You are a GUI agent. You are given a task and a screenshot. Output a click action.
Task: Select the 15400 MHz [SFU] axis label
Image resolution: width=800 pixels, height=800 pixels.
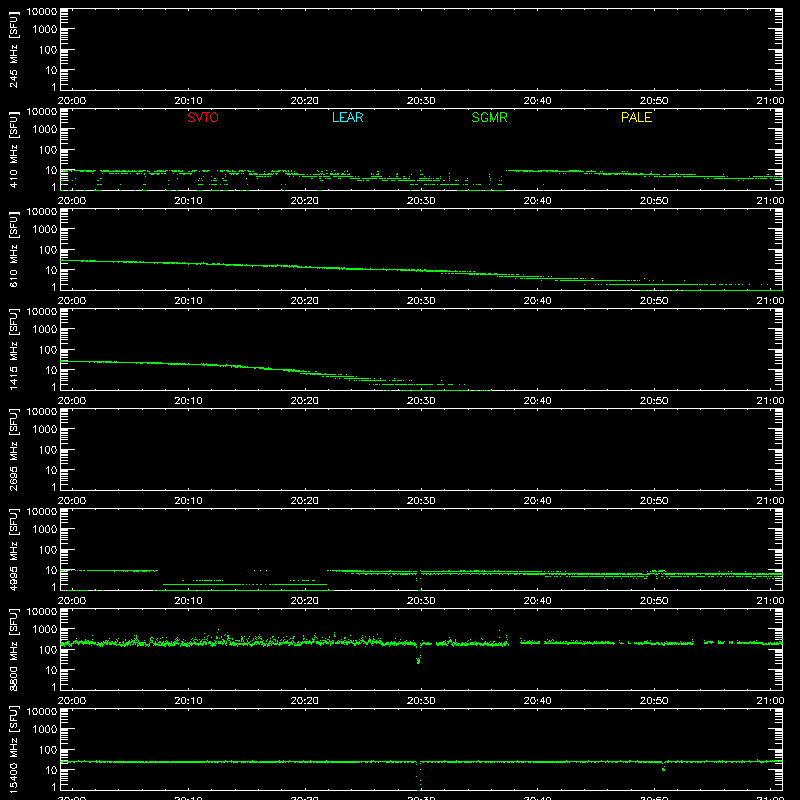[x=13, y=749]
